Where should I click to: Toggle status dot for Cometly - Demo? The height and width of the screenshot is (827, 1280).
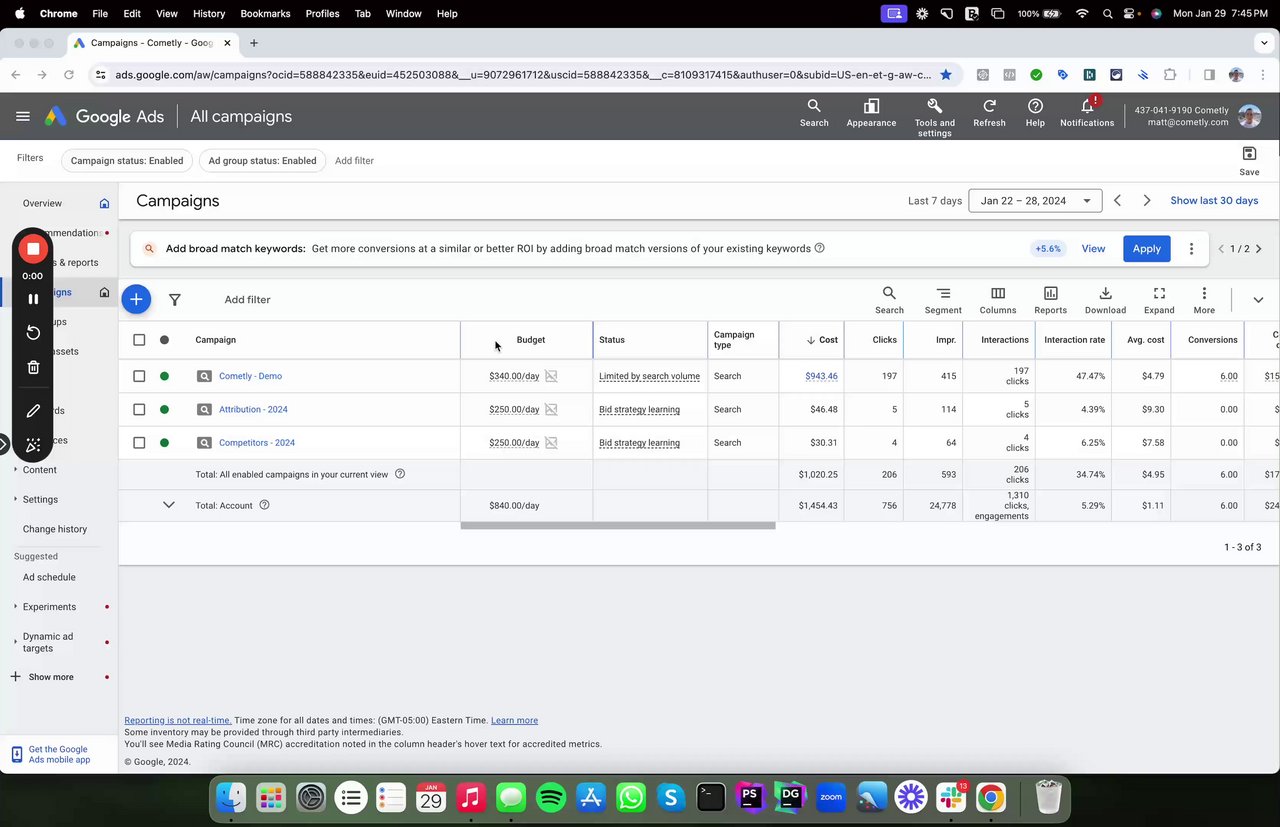[x=164, y=376]
